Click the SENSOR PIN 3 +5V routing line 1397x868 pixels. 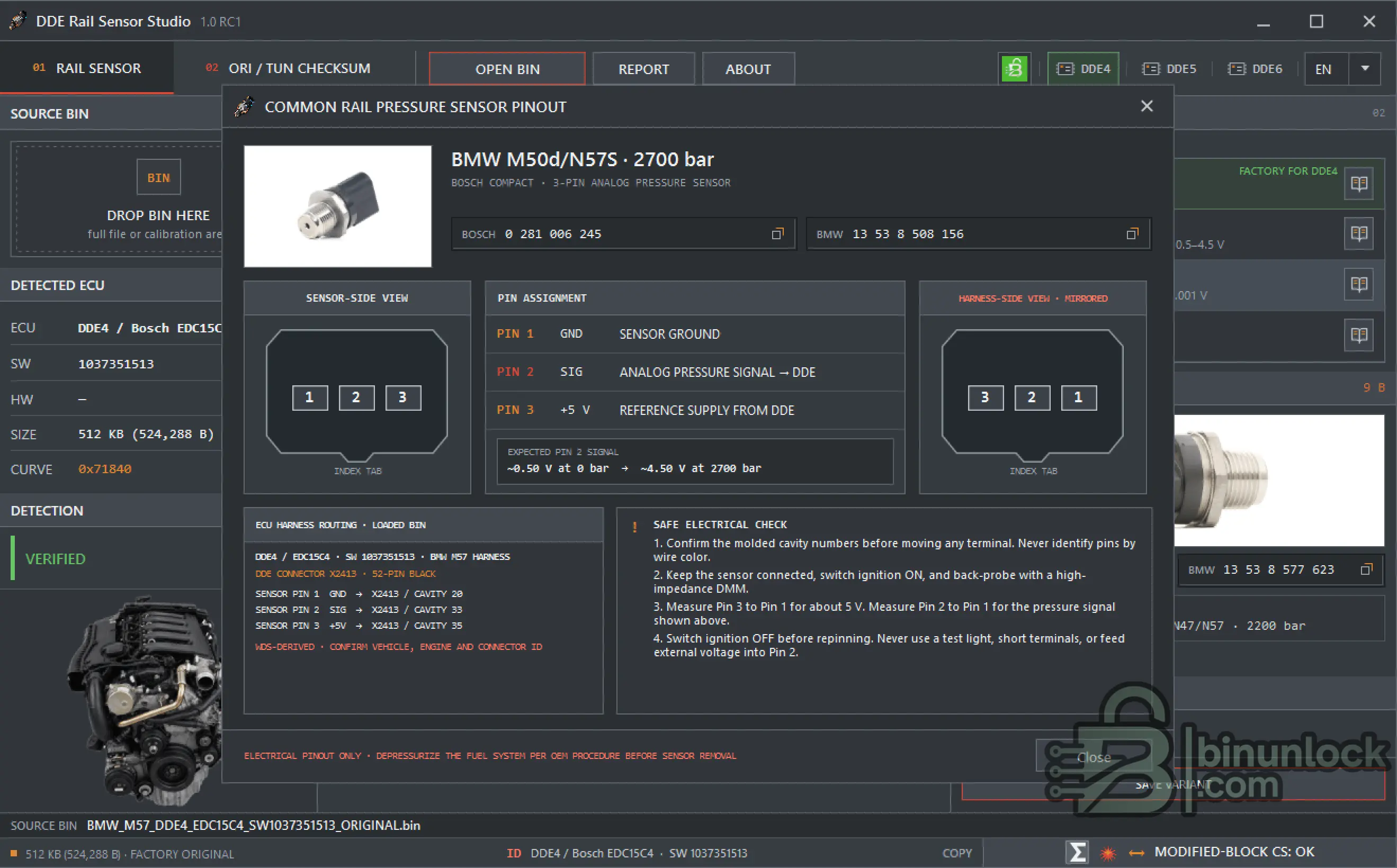click(359, 626)
